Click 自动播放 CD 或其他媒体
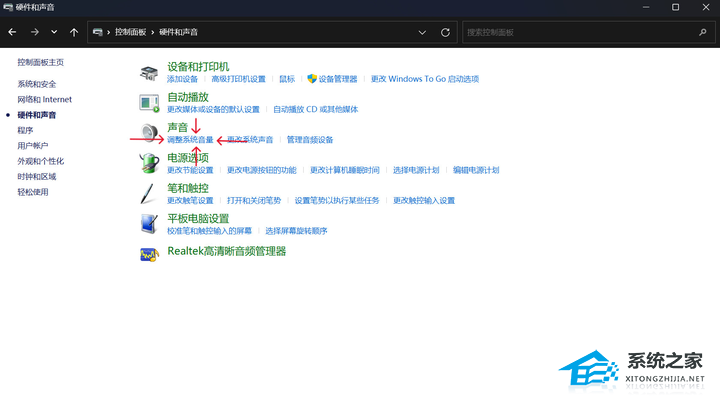 (x=315, y=110)
